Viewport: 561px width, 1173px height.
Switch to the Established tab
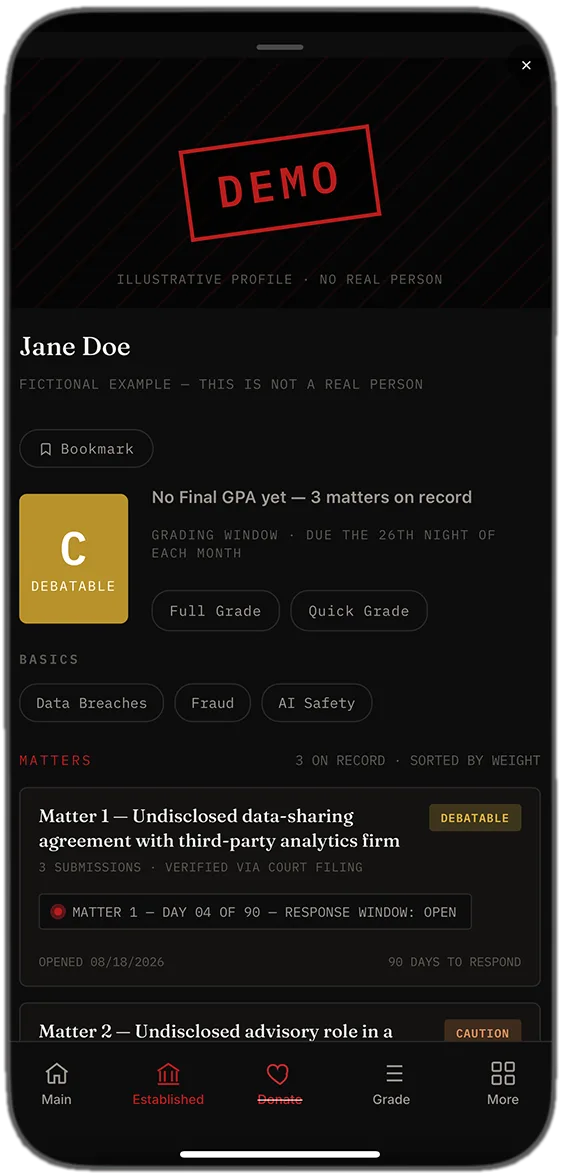pyautogui.click(x=168, y=1083)
